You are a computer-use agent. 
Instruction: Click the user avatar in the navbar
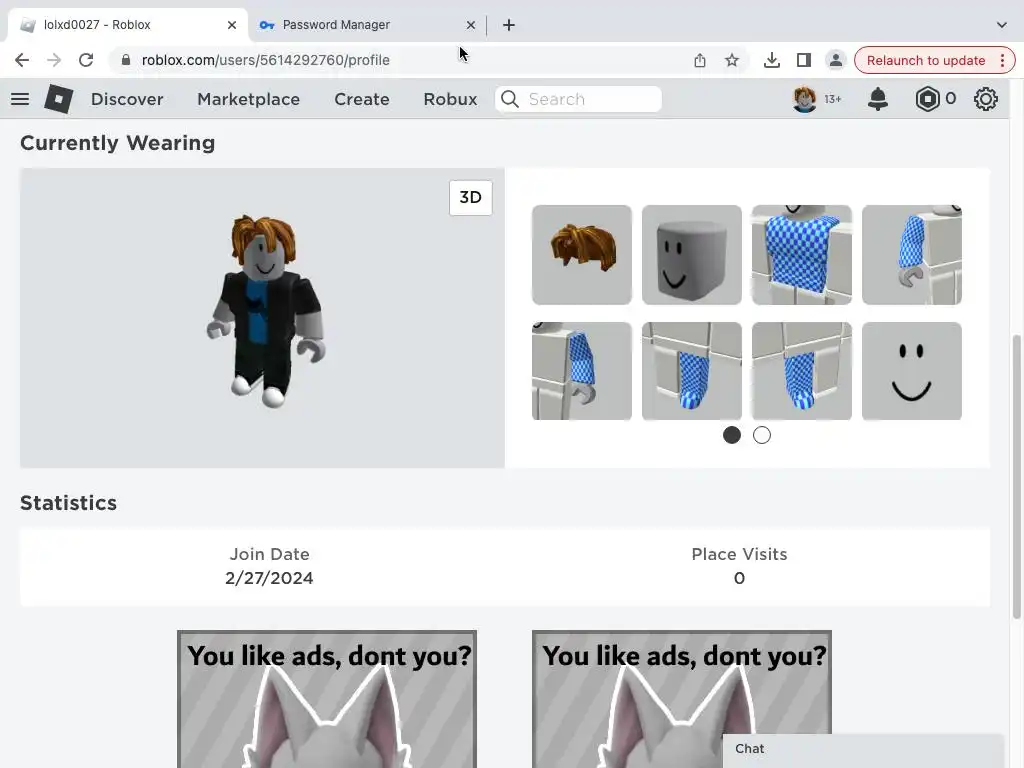coord(805,99)
